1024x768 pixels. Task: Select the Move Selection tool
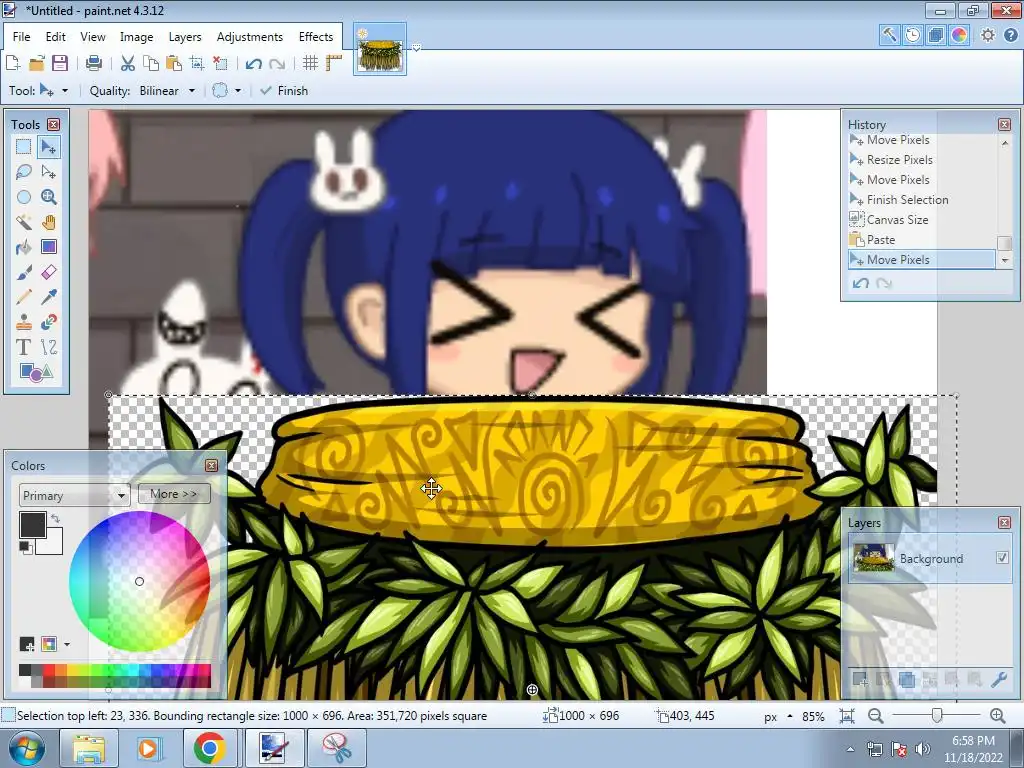click(x=48, y=172)
